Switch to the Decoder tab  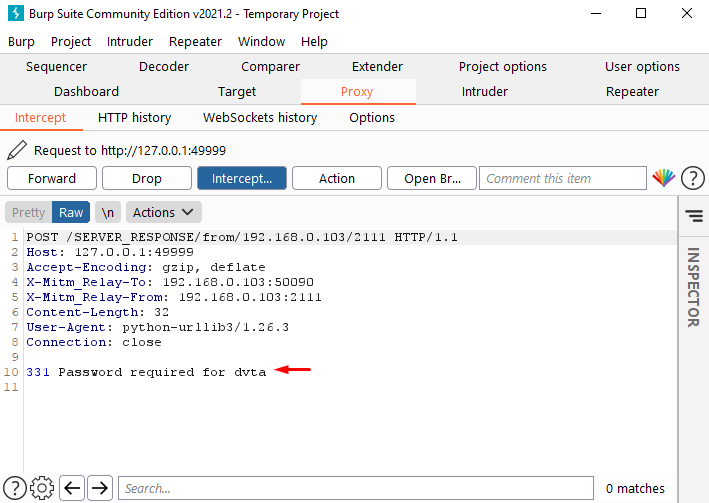pos(164,66)
